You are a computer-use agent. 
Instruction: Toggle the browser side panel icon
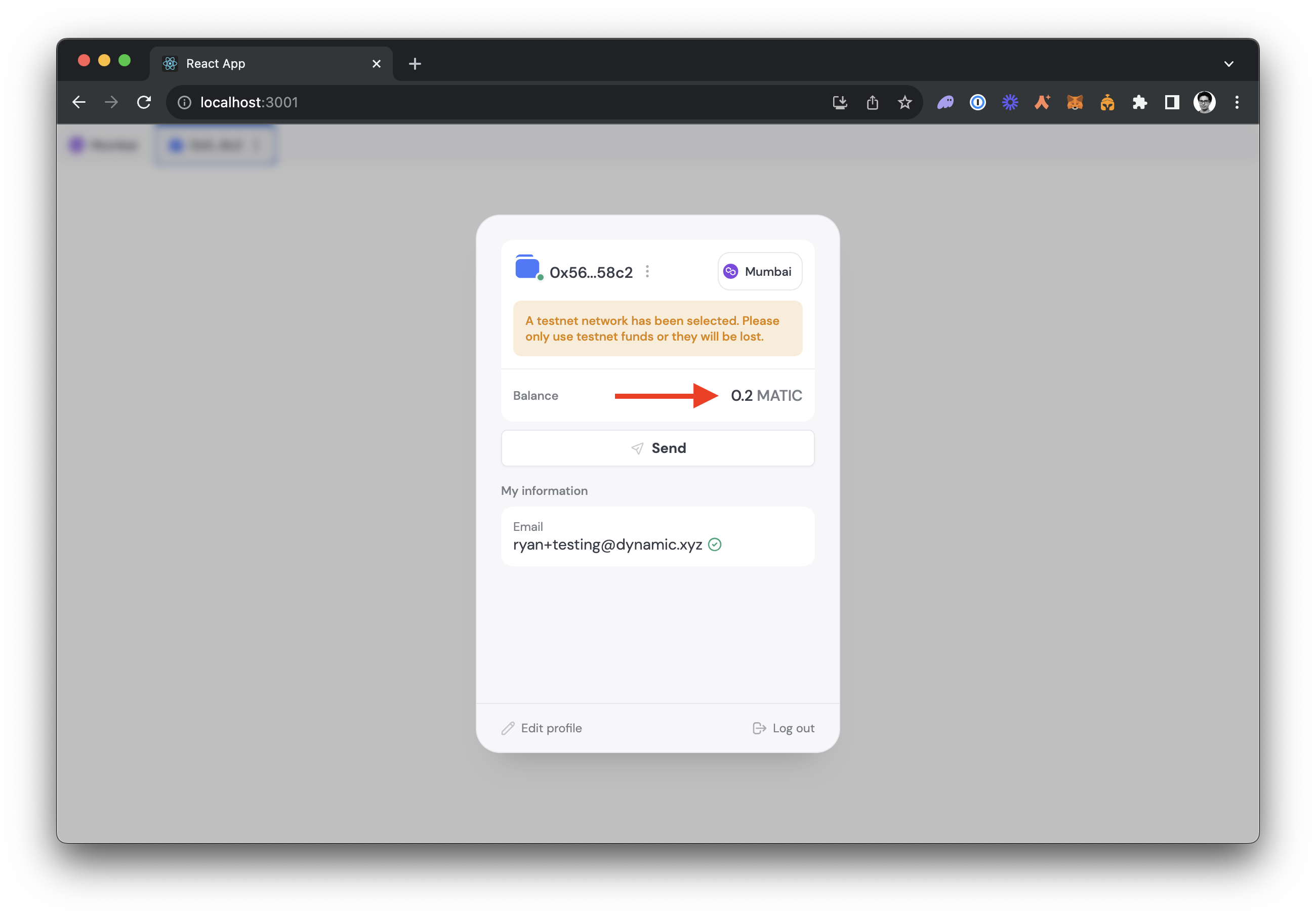(x=1172, y=103)
